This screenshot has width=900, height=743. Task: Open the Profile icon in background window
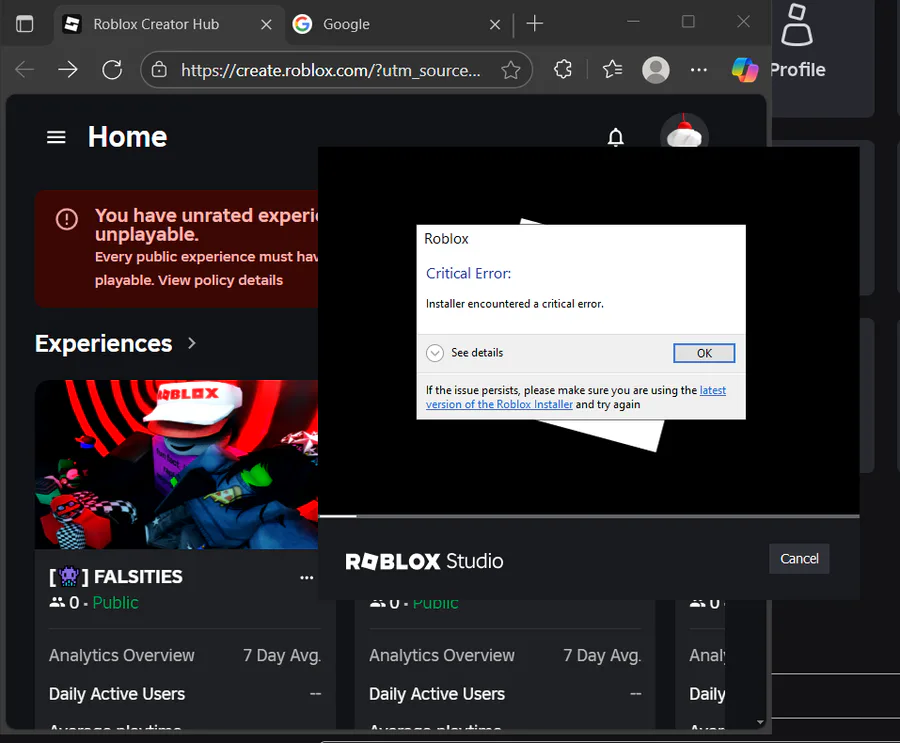tap(797, 26)
